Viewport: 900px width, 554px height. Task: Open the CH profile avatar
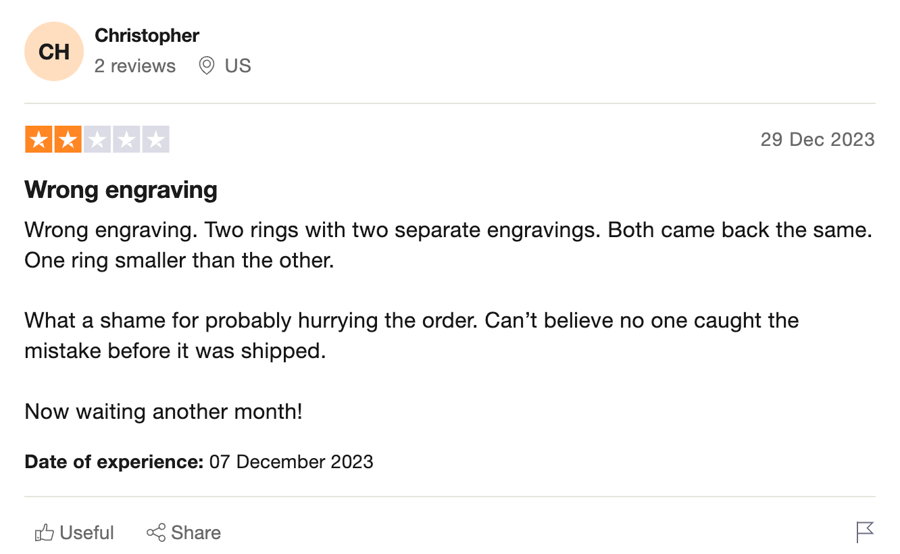pos(54,52)
